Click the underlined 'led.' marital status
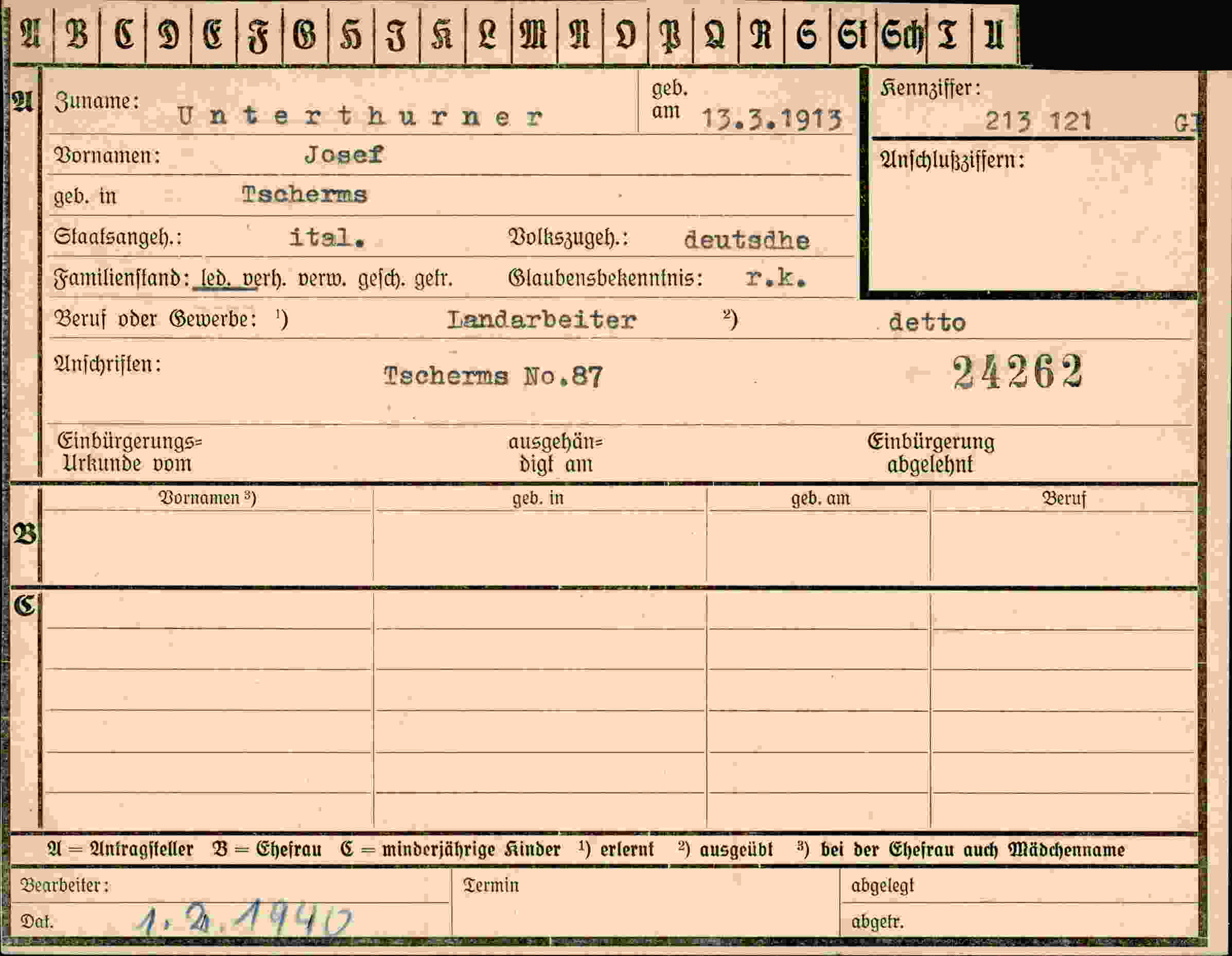The image size is (1232, 956). (215, 279)
